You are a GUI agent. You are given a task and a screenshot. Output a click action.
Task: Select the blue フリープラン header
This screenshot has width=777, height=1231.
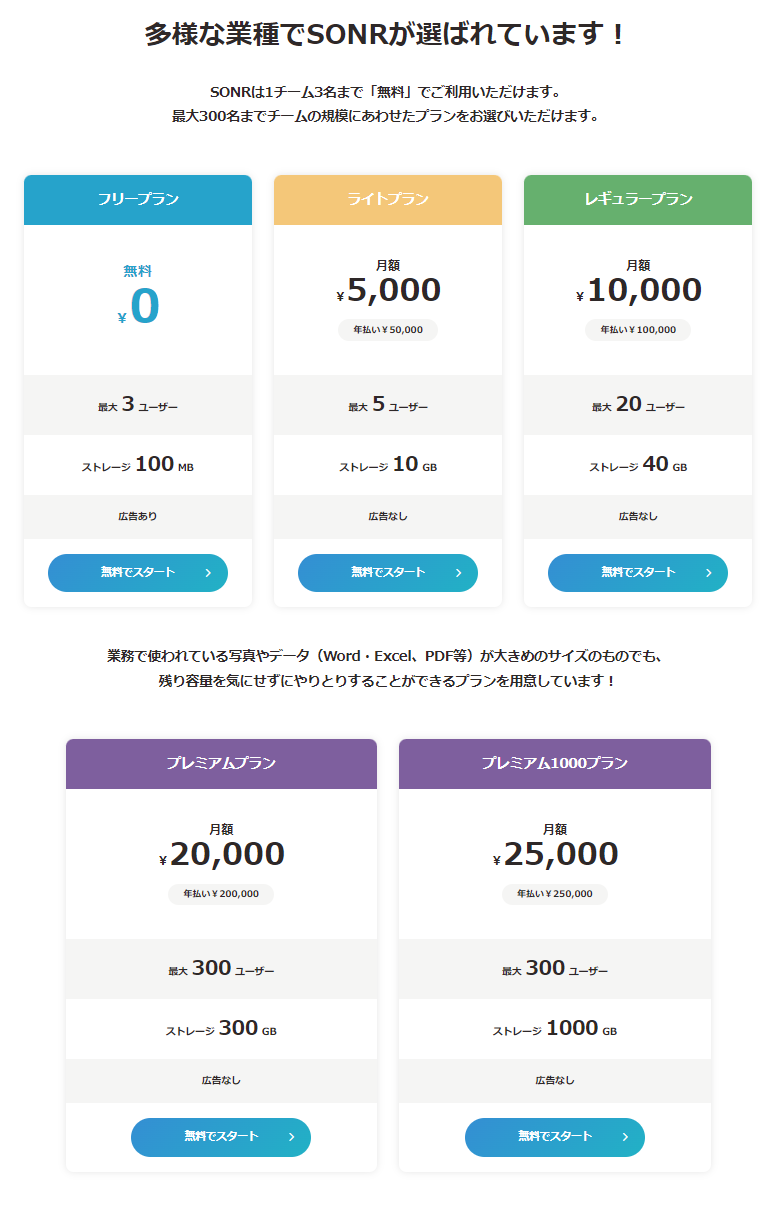(x=138, y=199)
